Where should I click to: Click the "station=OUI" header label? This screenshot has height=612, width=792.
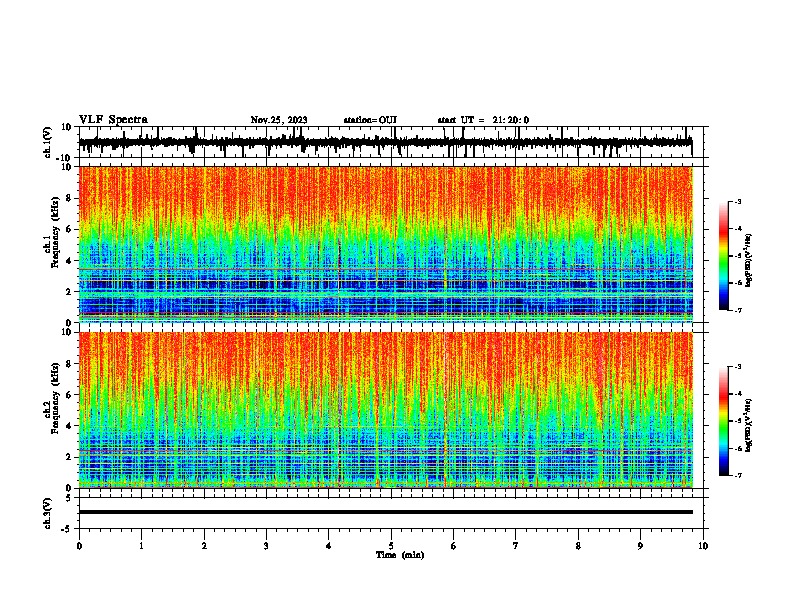point(370,120)
